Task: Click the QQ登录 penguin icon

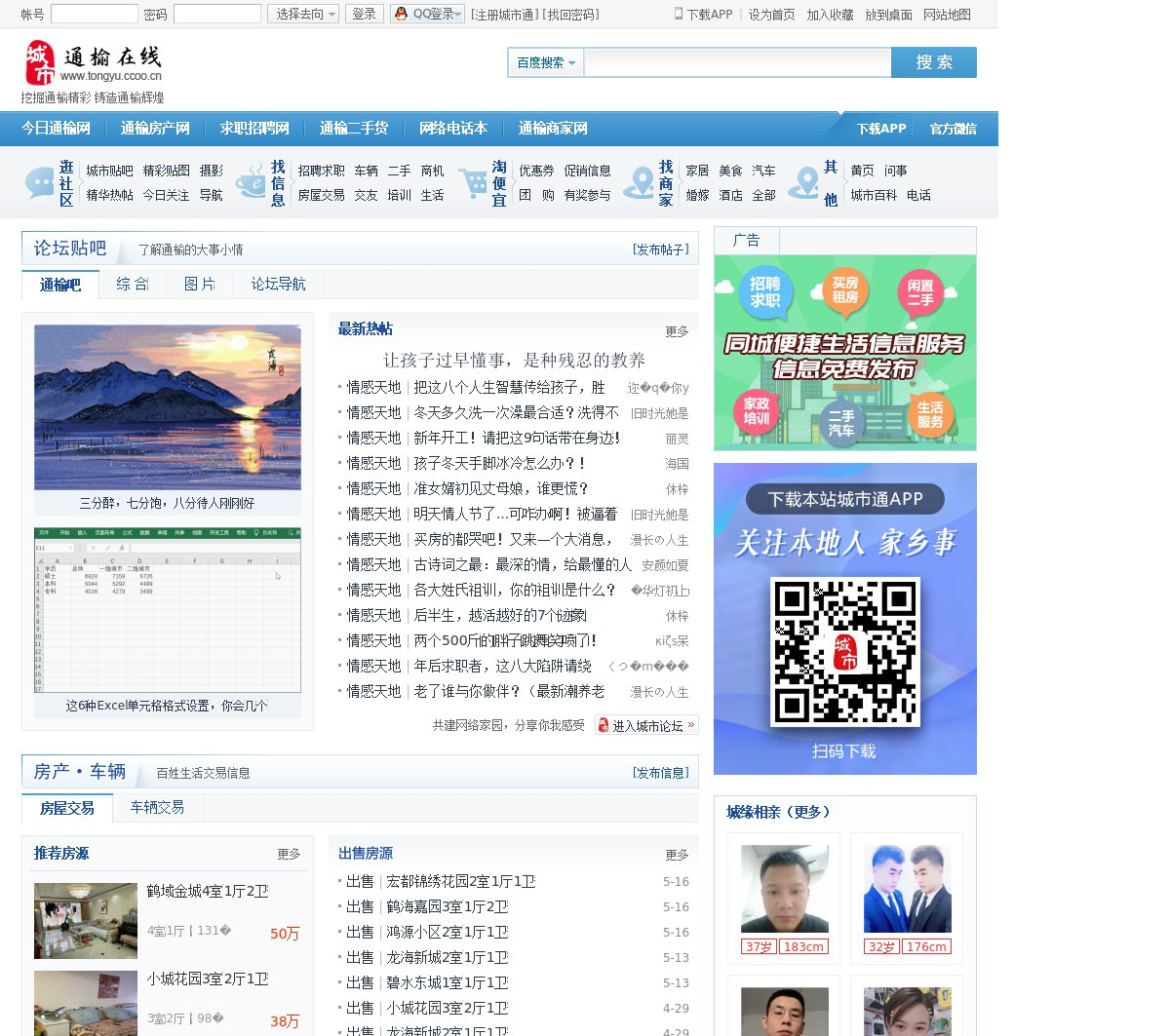Action: coord(401,14)
